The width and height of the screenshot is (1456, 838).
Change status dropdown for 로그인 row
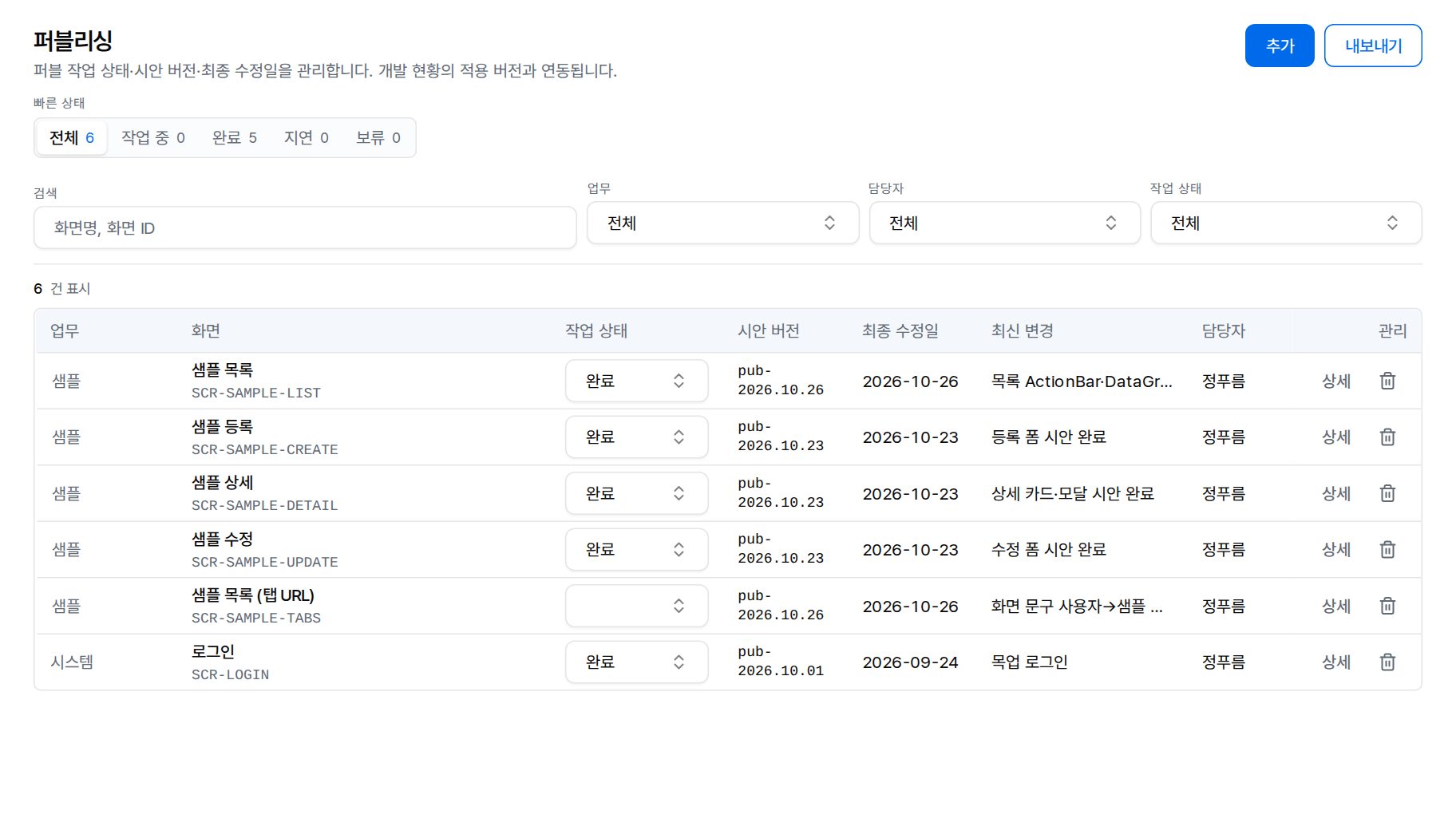[636, 662]
